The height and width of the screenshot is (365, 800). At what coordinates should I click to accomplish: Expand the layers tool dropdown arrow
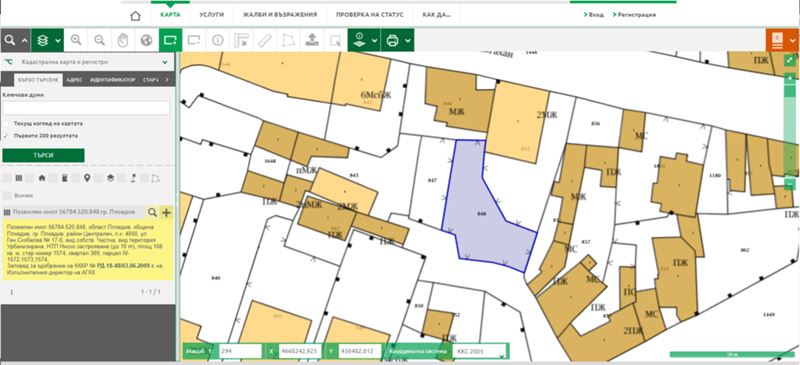58,41
